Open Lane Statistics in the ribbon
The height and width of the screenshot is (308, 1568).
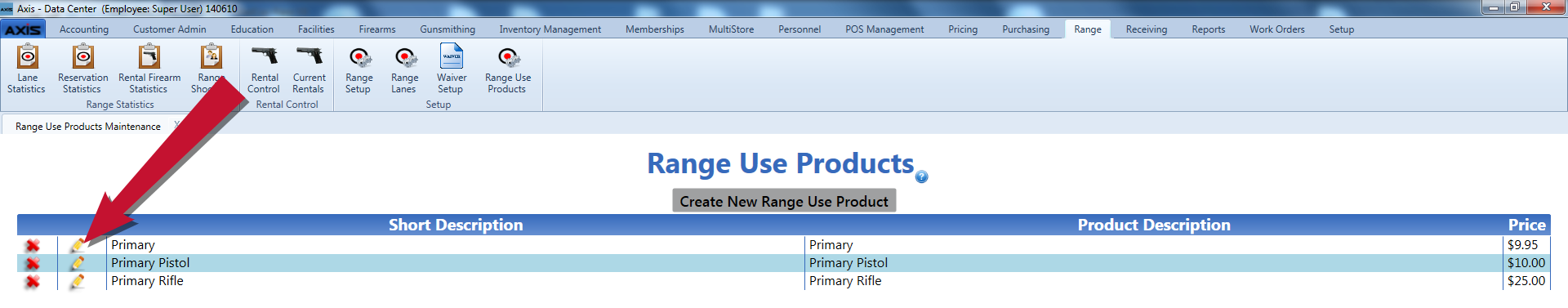click(27, 69)
